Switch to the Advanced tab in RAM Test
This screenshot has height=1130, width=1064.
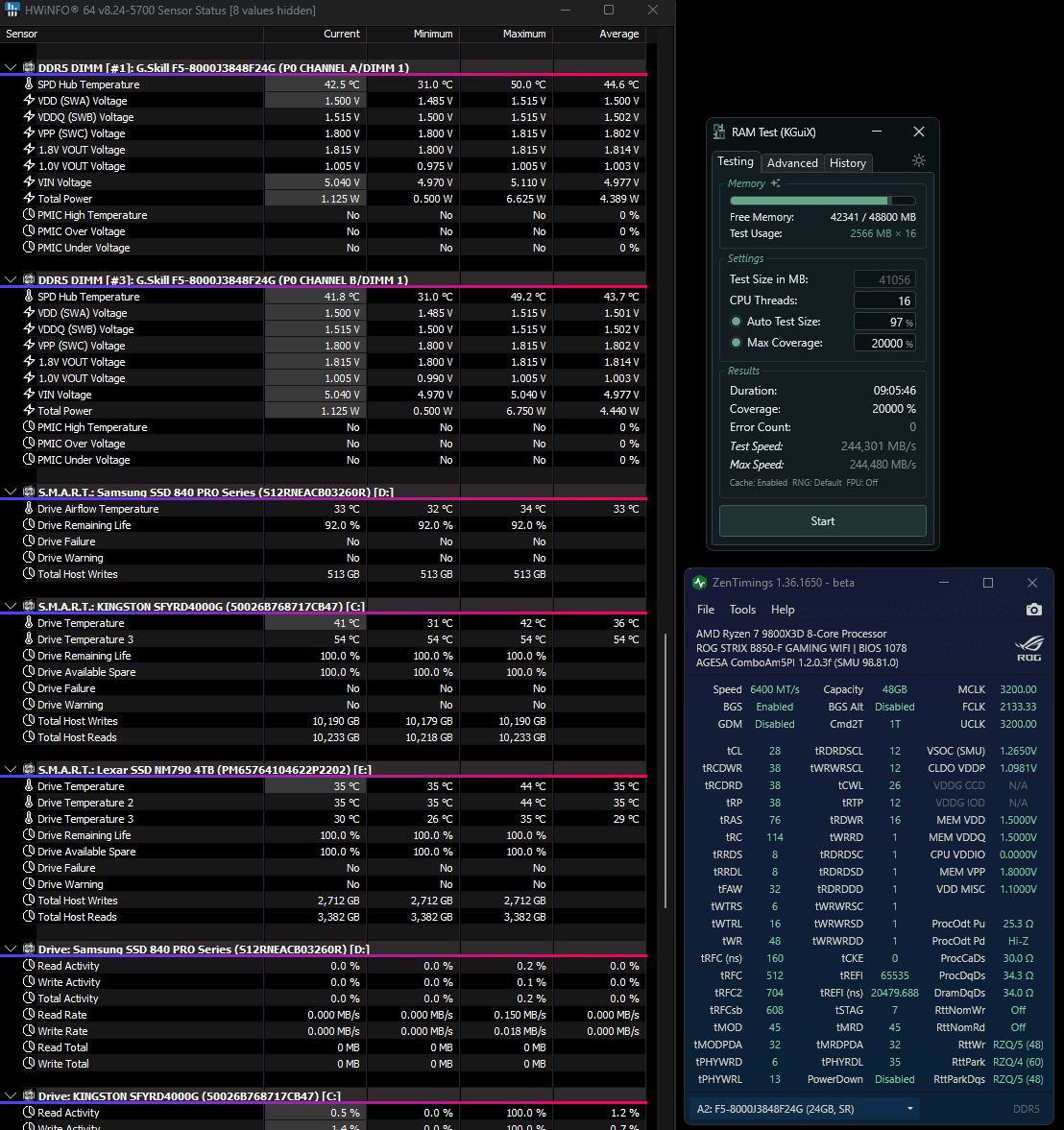click(792, 163)
